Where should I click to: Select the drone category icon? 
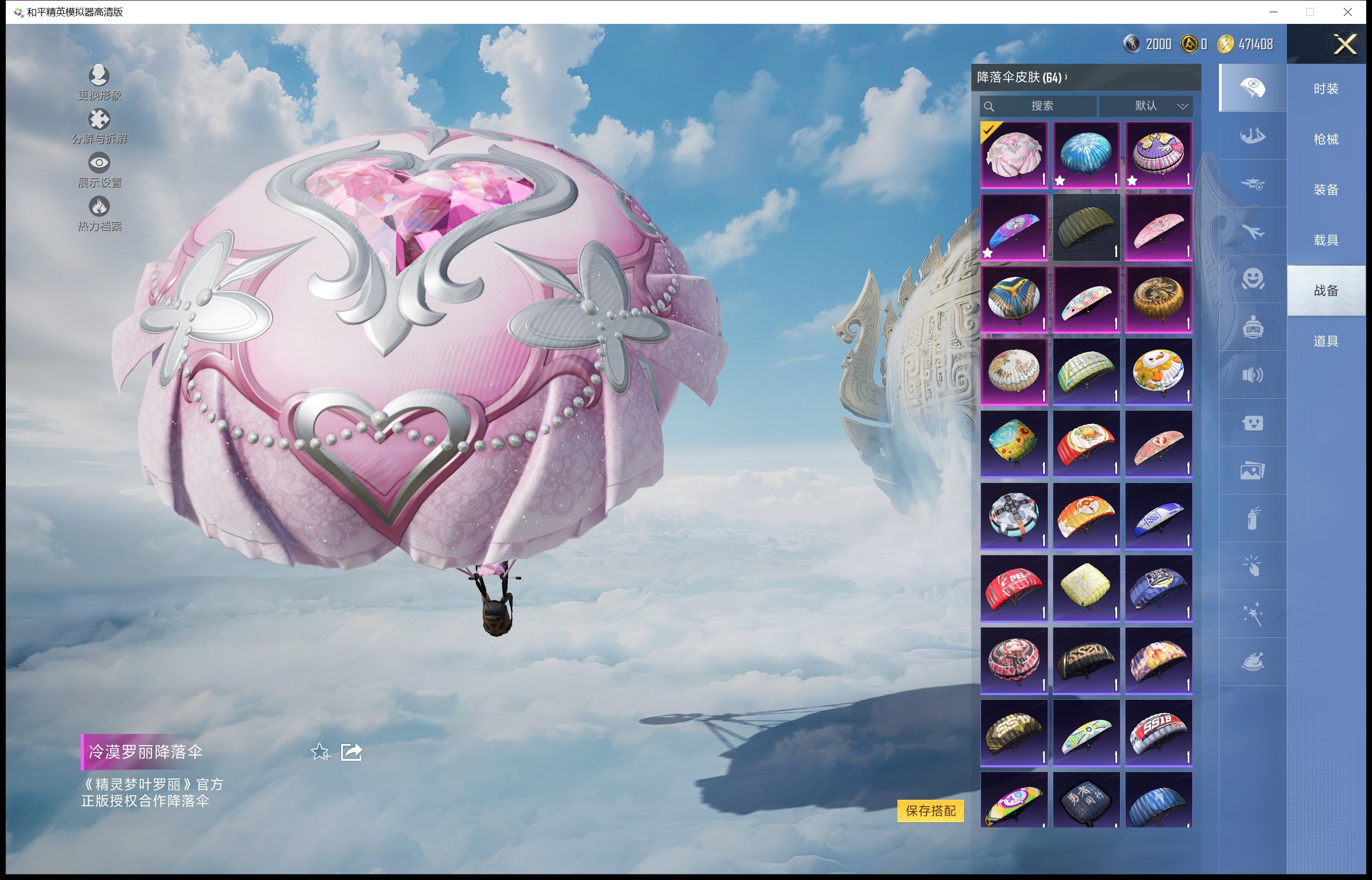[x=1252, y=184]
